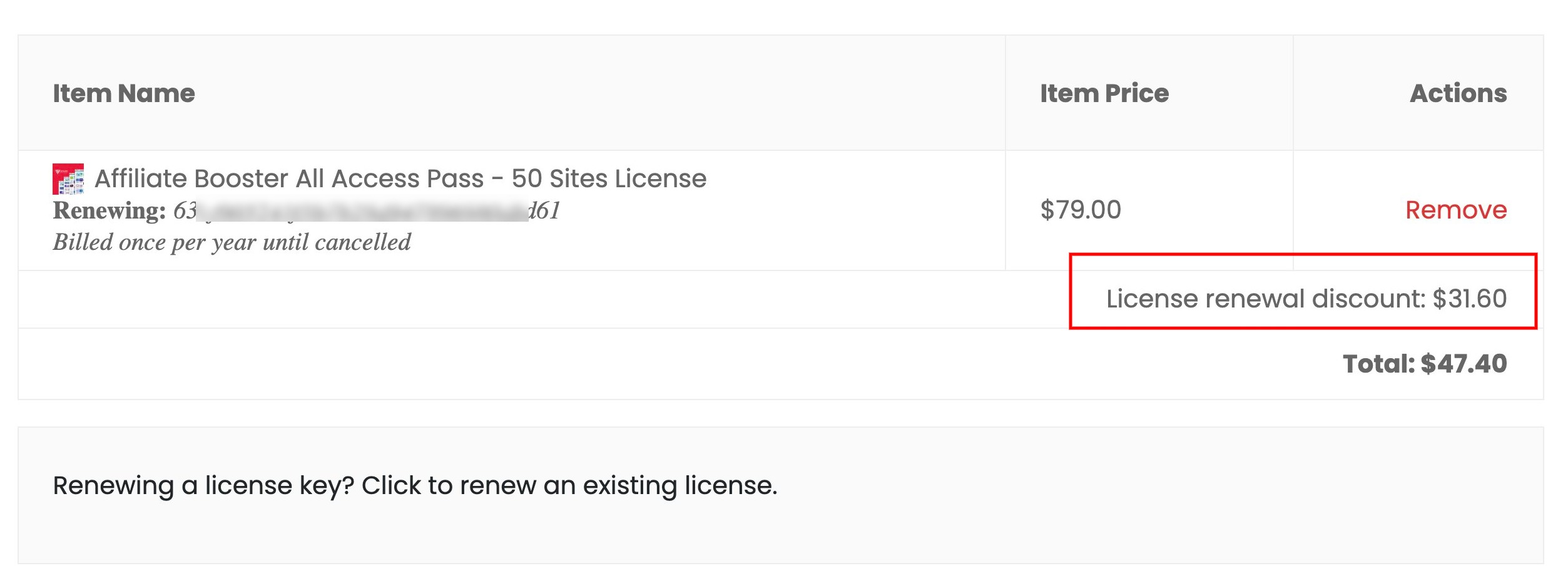Image resolution: width=1568 pixels, height=583 pixels.
Task: Click the Actions column header
Action: [x=1458, y=93]
